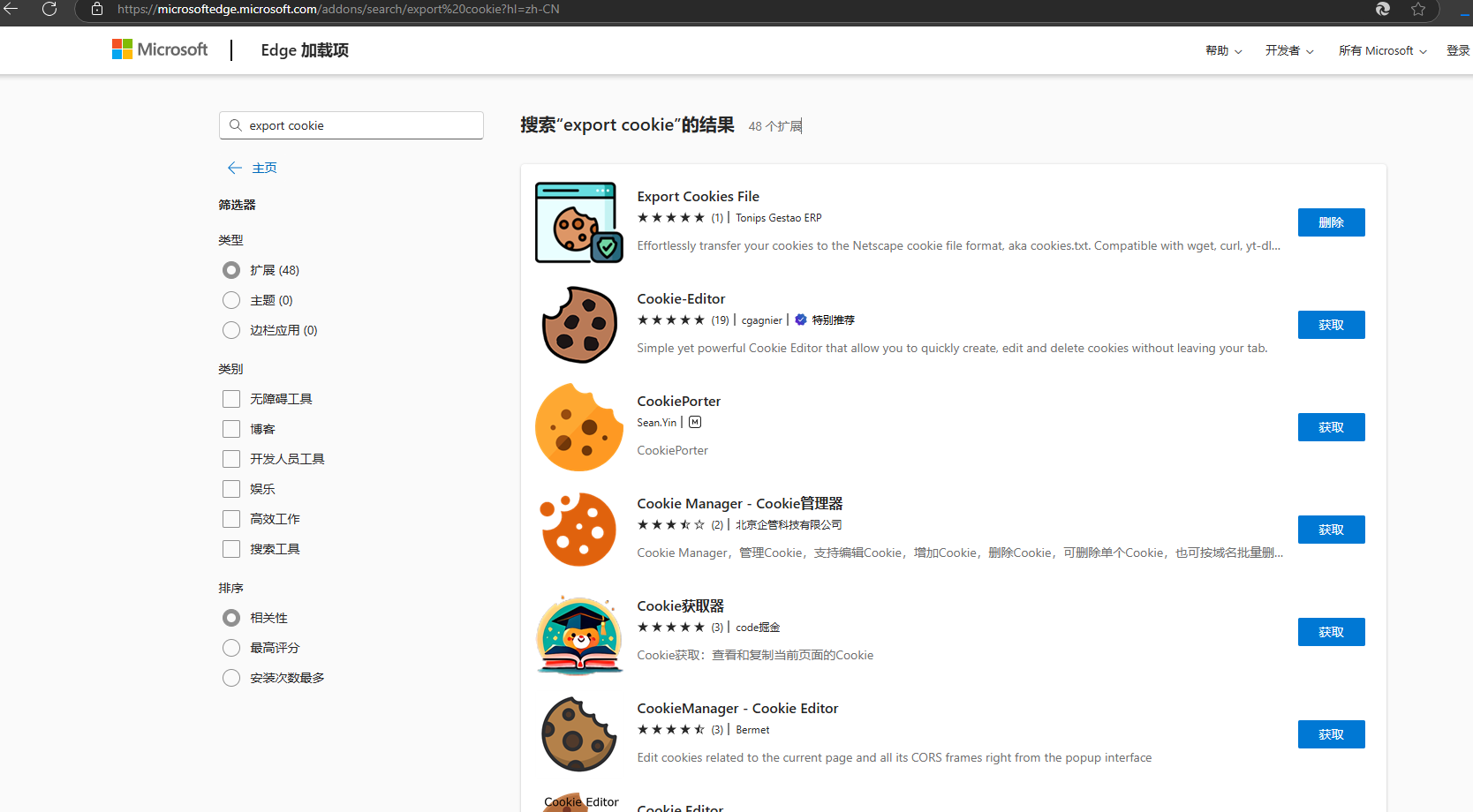Open the Cookie-Editor title link
The width and height of the screenshot is (1473, 812).
coord(681,299)
